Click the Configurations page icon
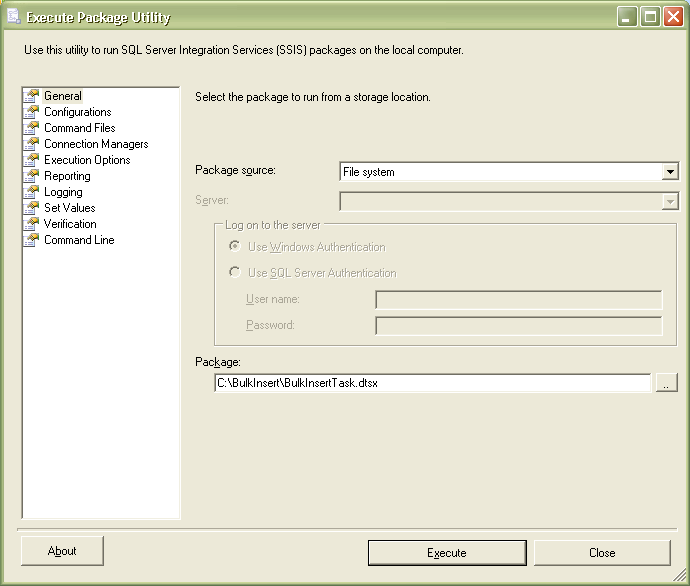This screenshot has width=690, height=586. click(31, 112)
